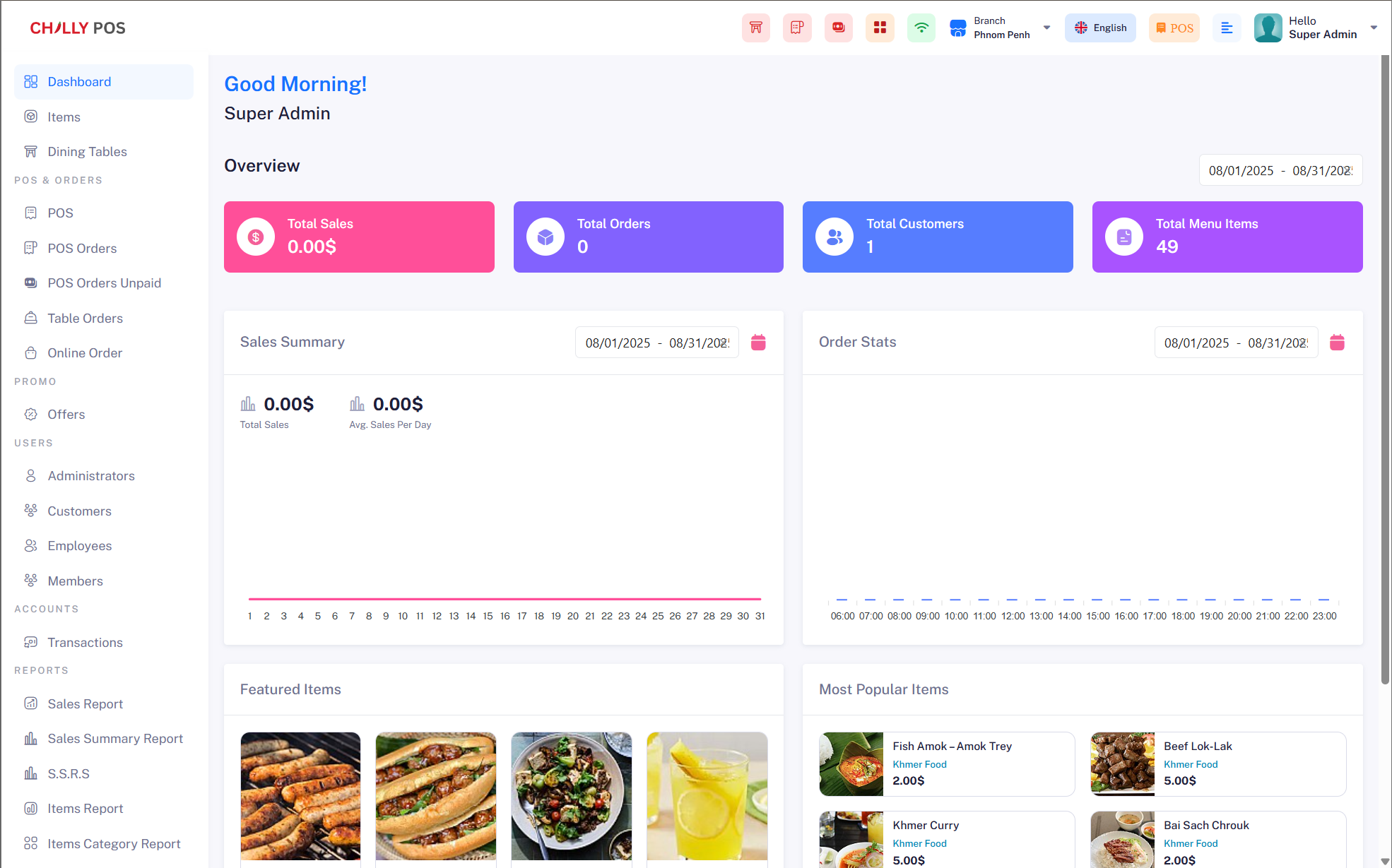The height and width of the screenshot is (868, 1392).
Task: Click the green wifi status icon
Action: point(921,28)
